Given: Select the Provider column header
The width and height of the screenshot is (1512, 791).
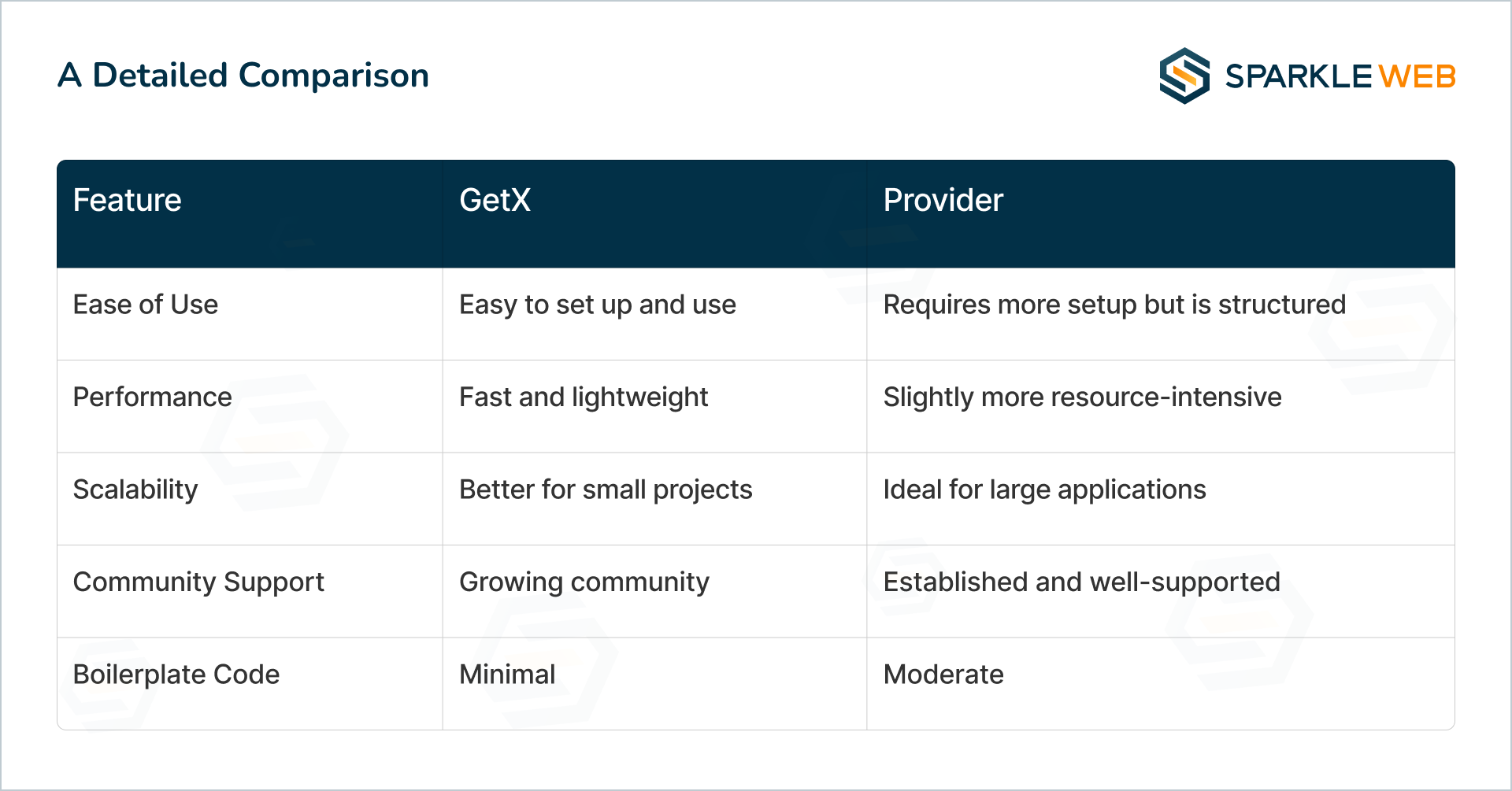Looking at the screenshot, I should pos(943,200).
